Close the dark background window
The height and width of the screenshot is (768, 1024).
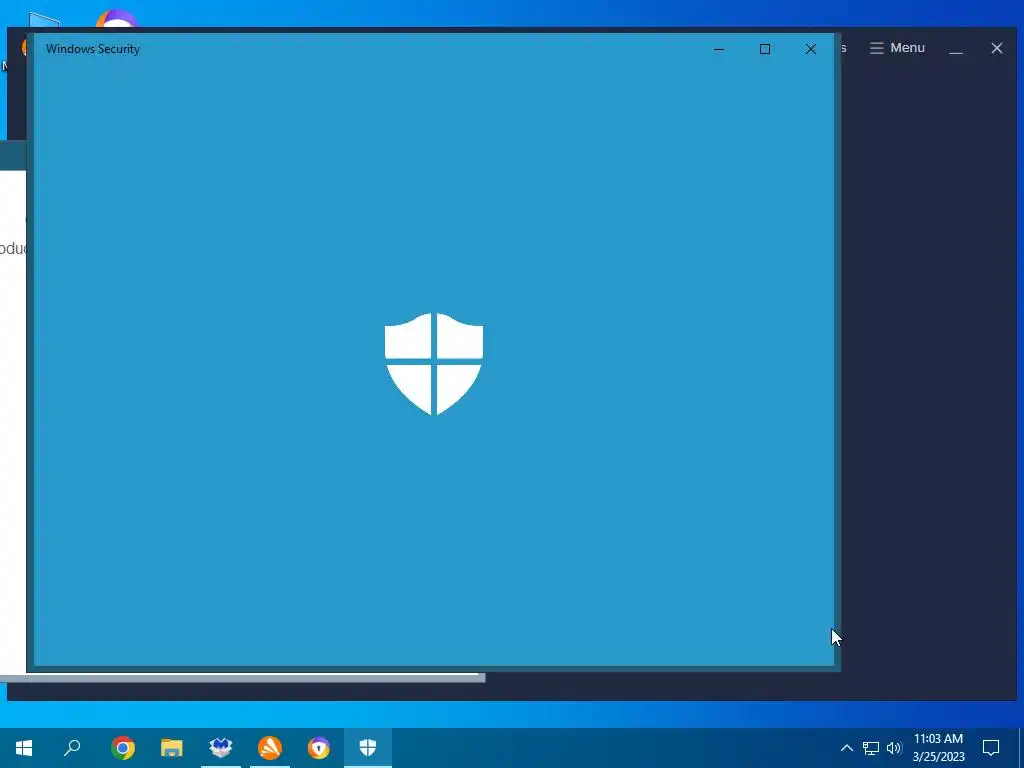pos(997,48)
